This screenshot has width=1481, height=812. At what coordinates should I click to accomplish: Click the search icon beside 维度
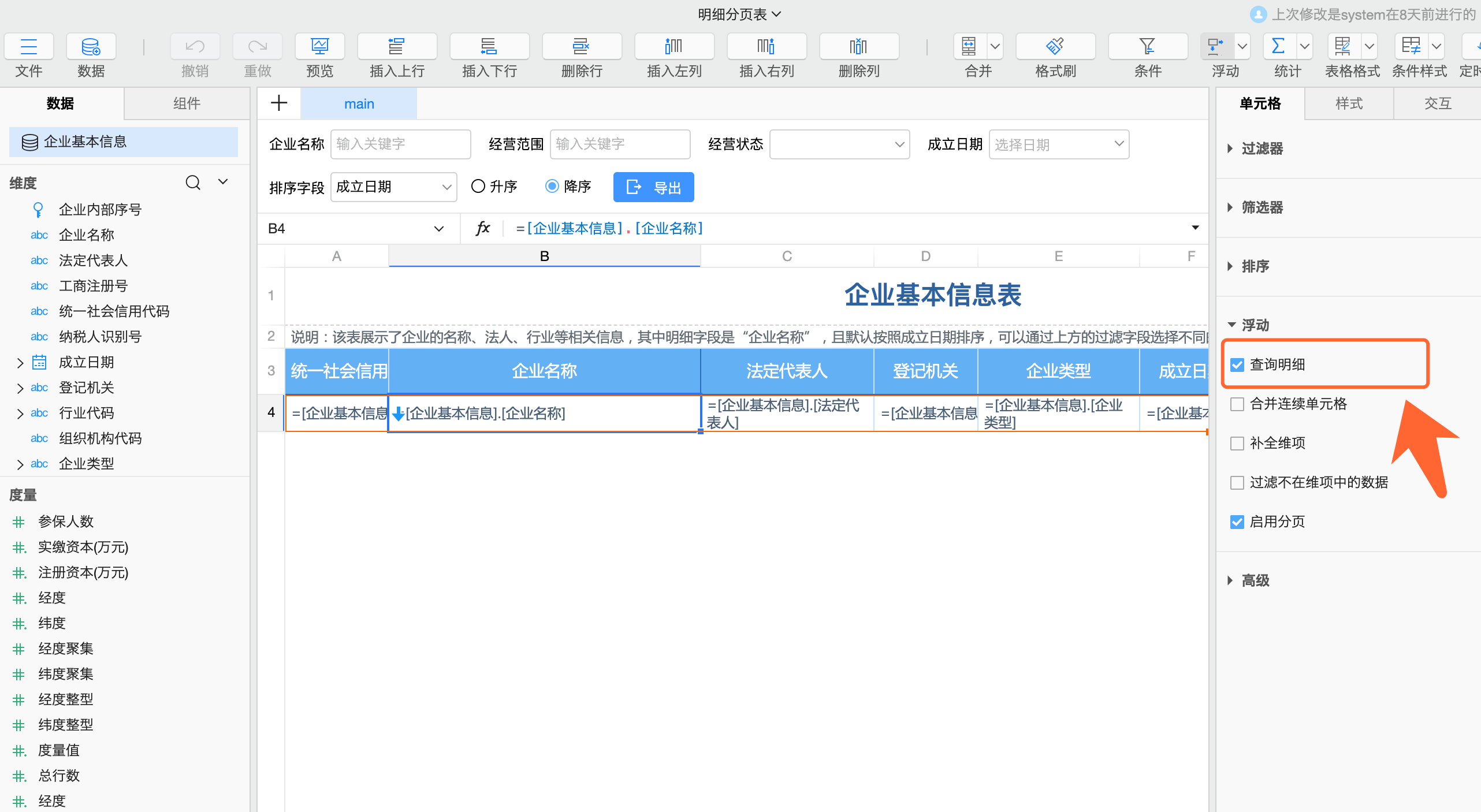193,183
